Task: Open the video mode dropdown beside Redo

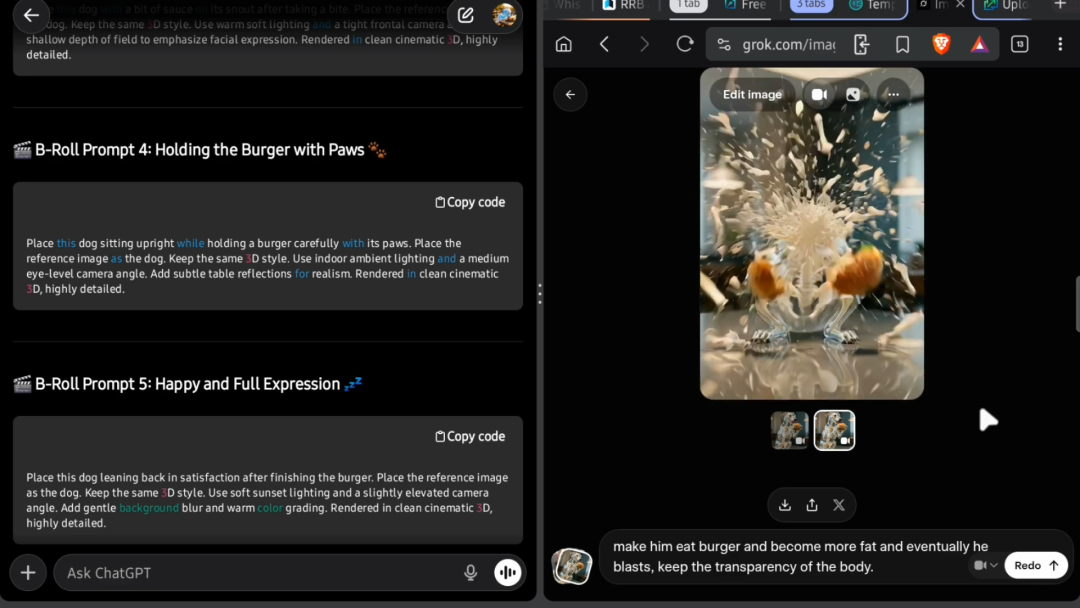Action: [x=986, y=566]
